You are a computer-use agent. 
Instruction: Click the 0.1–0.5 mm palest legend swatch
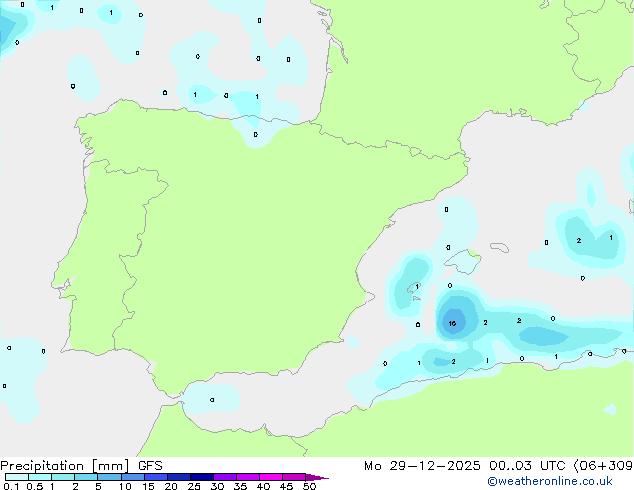coord(17,477)
